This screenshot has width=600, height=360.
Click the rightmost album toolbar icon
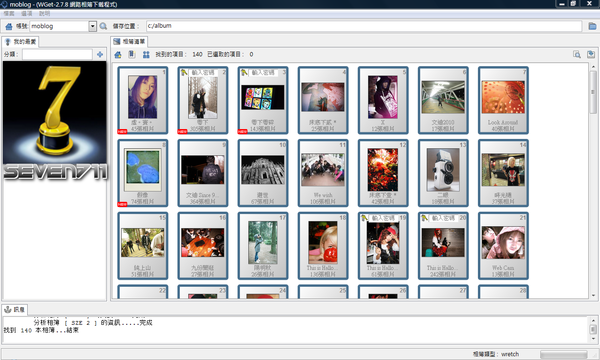click(x=591, y=54)
